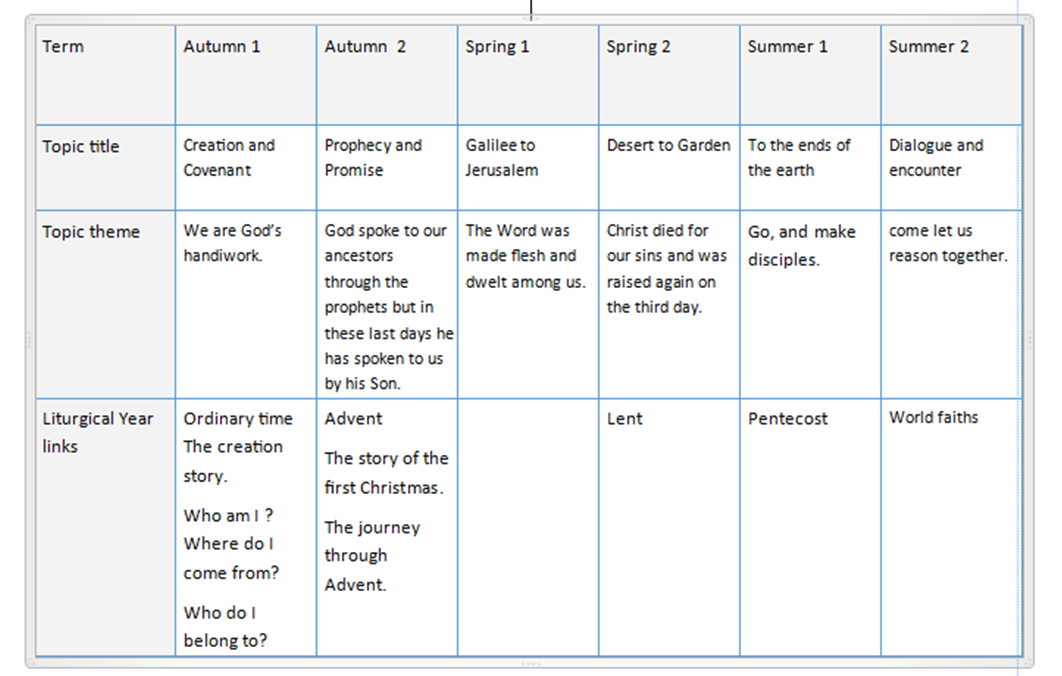This screenshot has width=1062, height=676.
Task: Click the 'Term' header cell
Action: coord(106,75)
